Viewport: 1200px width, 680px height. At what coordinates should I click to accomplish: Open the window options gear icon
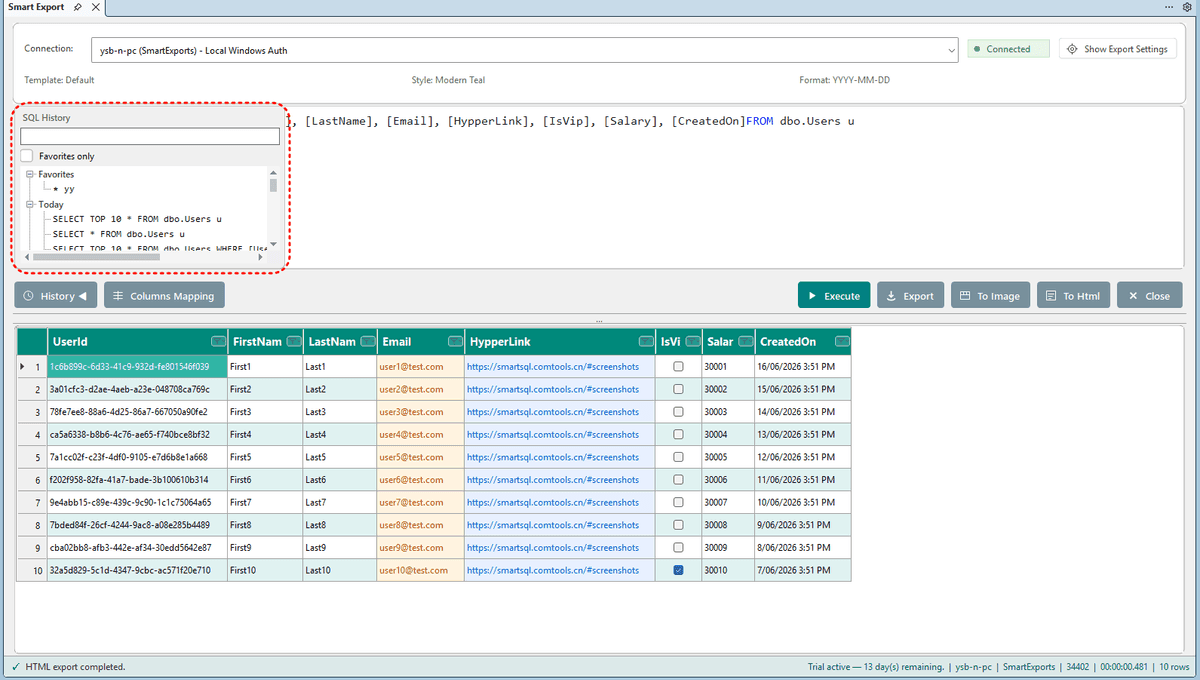pyautogui.click(x=1187, y=7)
